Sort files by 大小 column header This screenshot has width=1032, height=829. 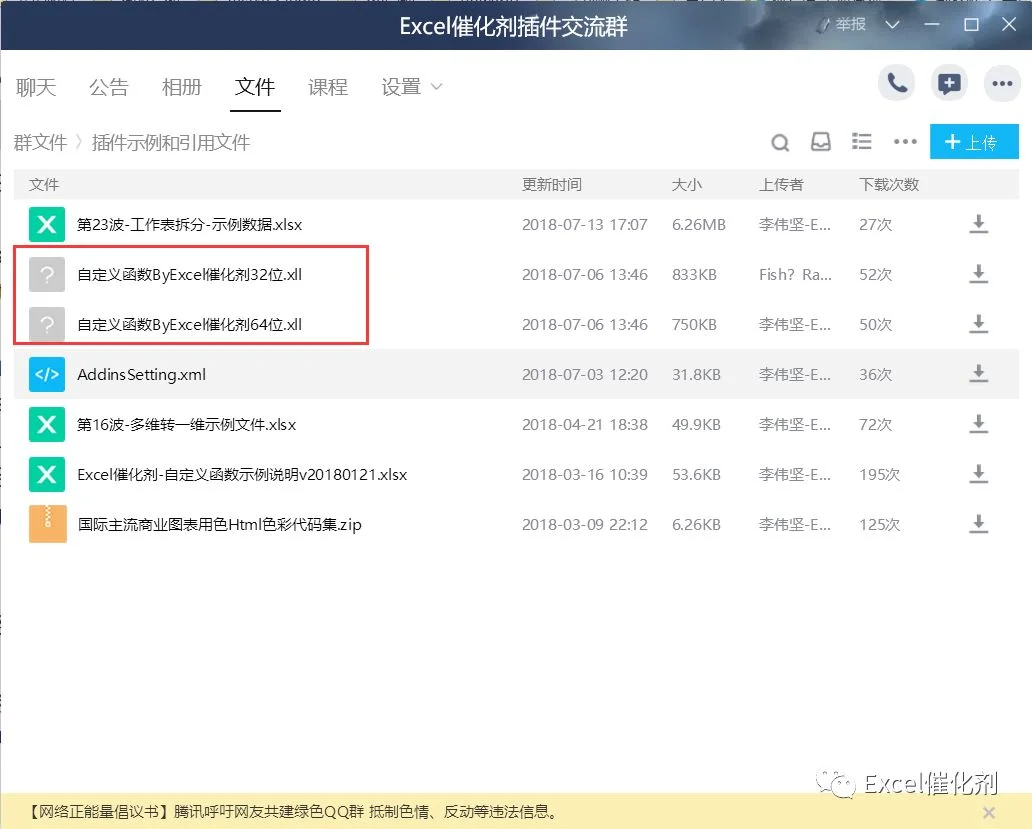686,185
